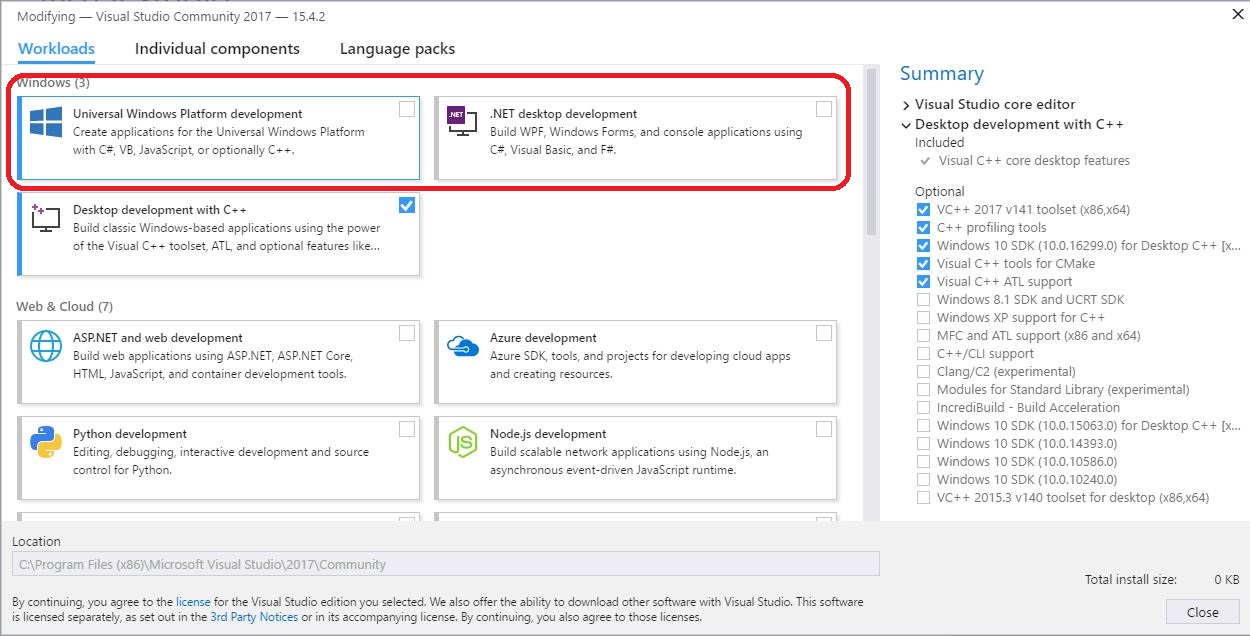Viewport: 1250px width, 636px height.
Task: Uncheck Visual C++ tools for CMake
Action: 923,264
